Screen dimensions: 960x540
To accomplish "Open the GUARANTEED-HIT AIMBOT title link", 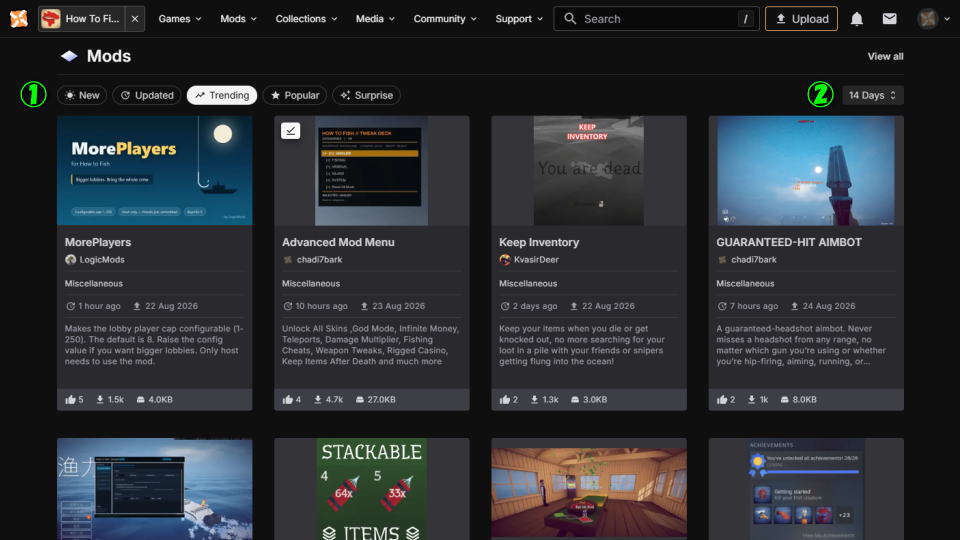I will coord(789,242).
